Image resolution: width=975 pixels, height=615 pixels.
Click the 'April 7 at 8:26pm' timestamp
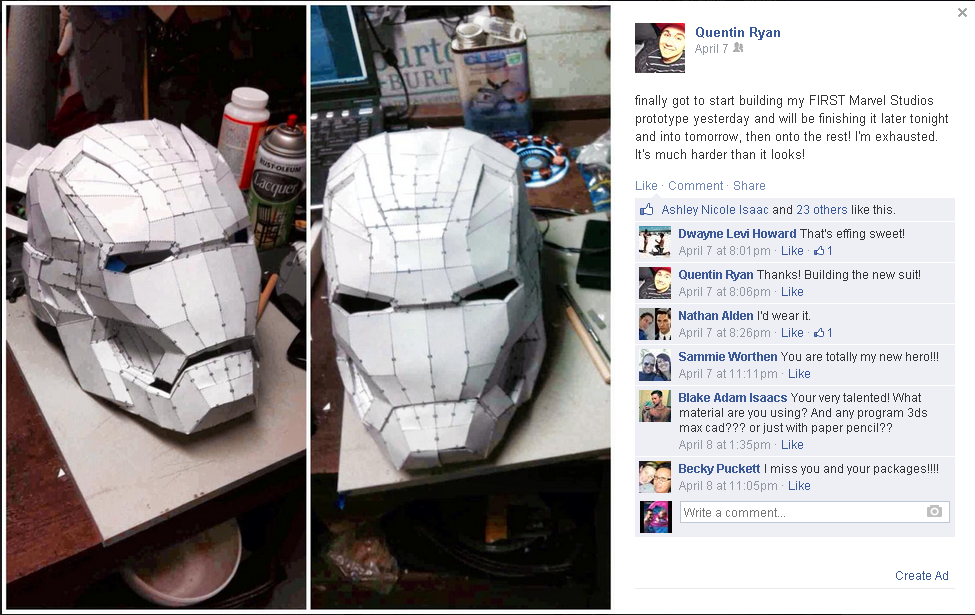tap(724, 333)
